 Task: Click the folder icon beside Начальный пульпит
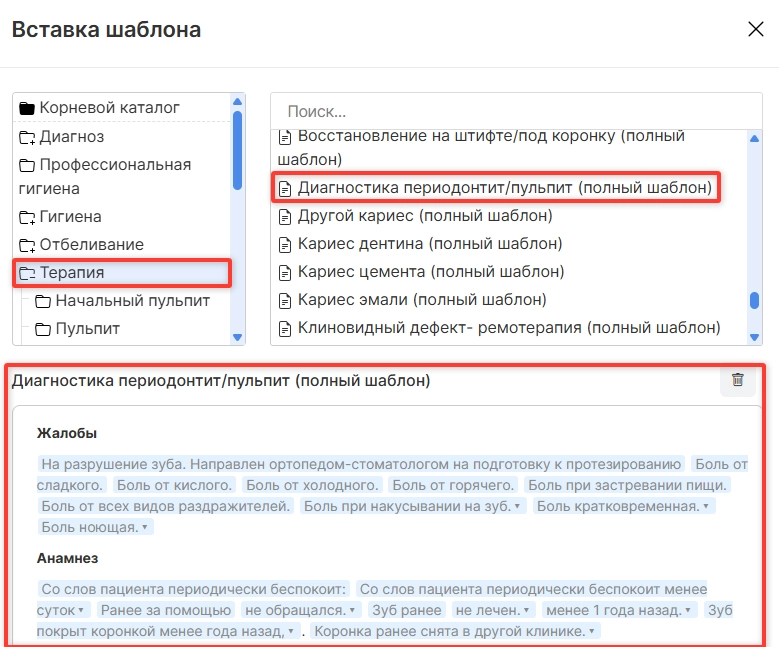tap(42, 301)
